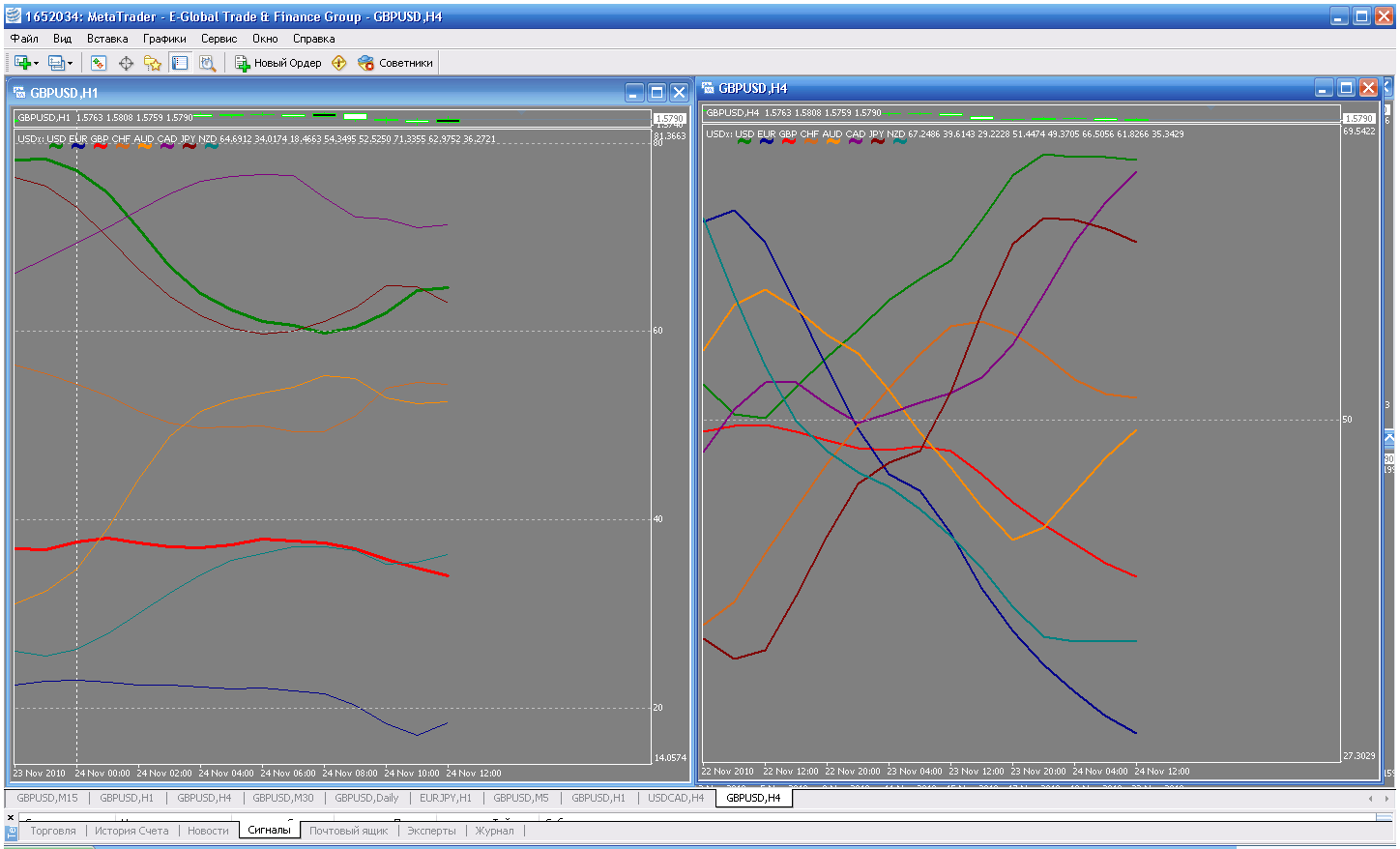Switch to the GBPUSD,M15 chart tab
Viewport: 1400px width, 849px height.
pos(47,798)
